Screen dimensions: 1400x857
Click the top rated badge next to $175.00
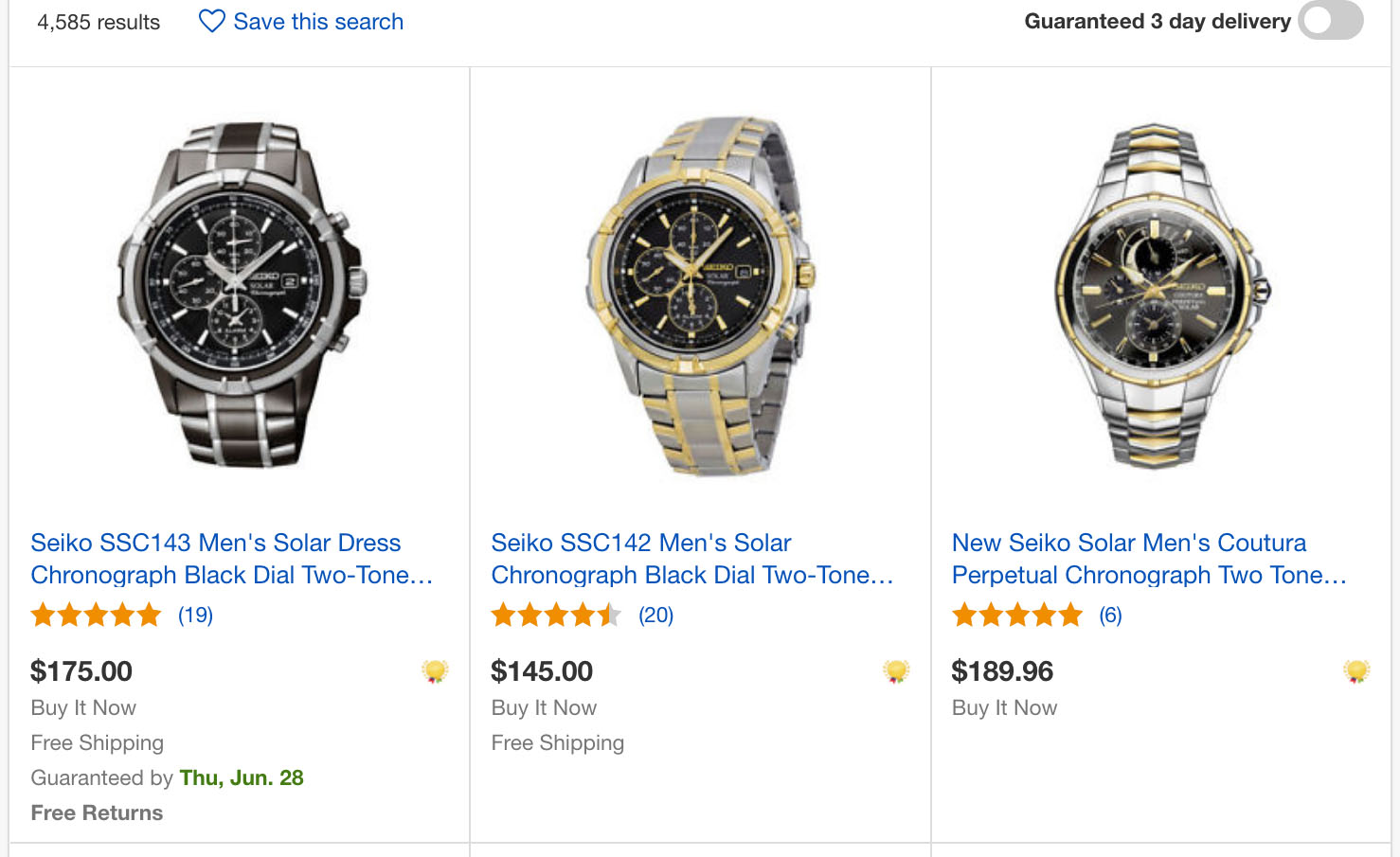pos(435,671)
